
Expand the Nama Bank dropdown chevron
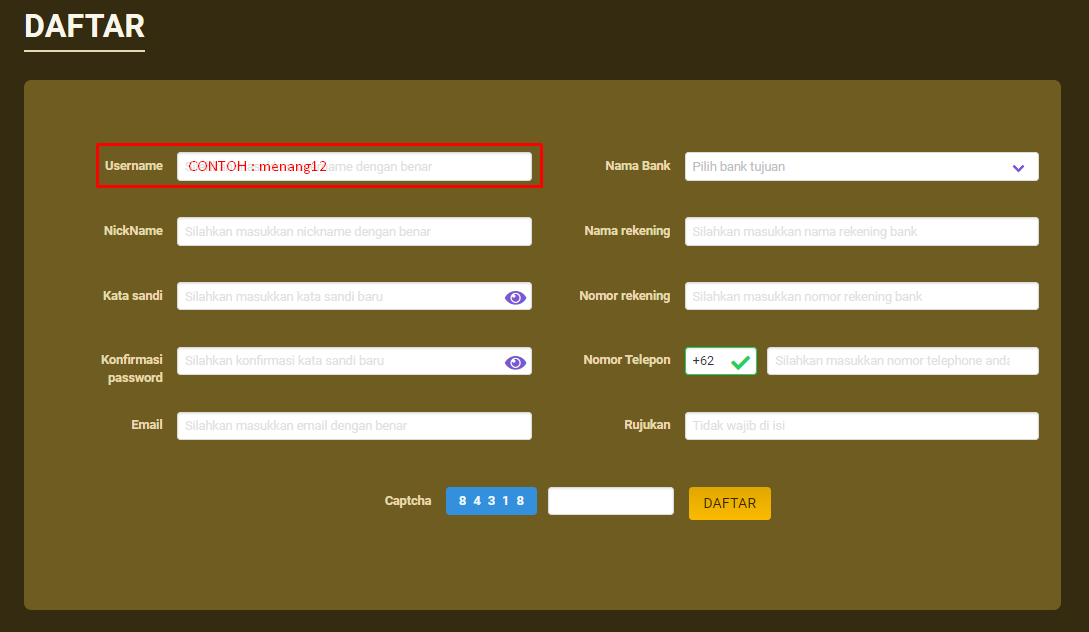coord(1018,168)
